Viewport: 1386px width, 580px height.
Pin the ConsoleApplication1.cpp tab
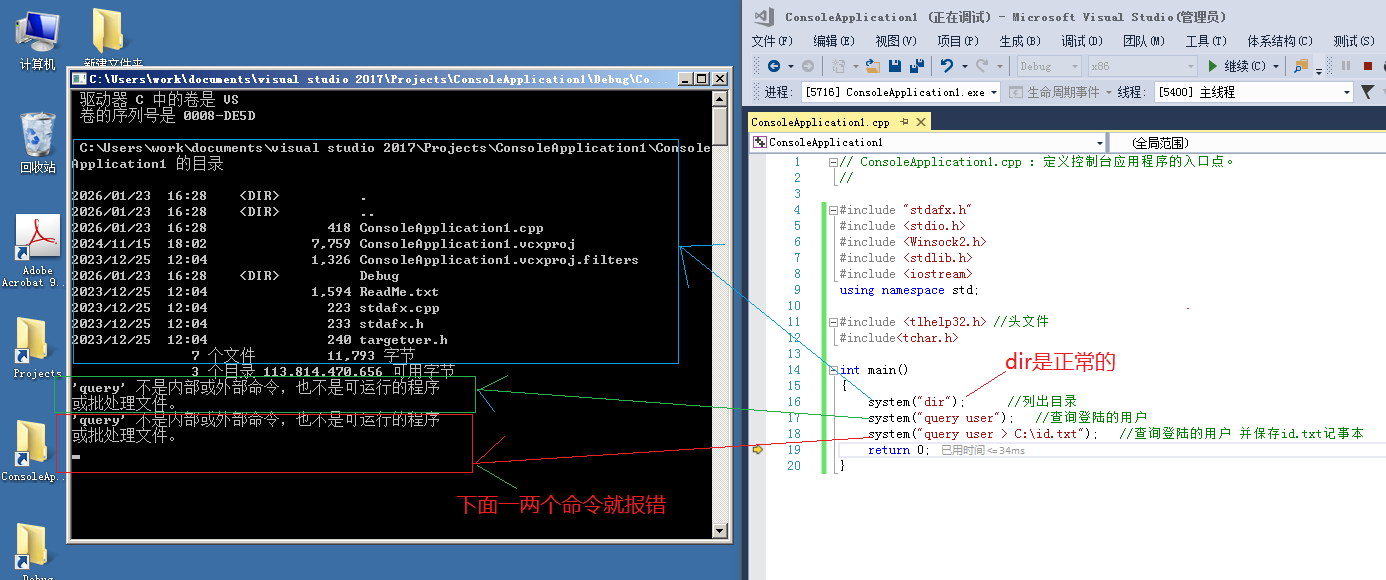click(x=904, y=122)
